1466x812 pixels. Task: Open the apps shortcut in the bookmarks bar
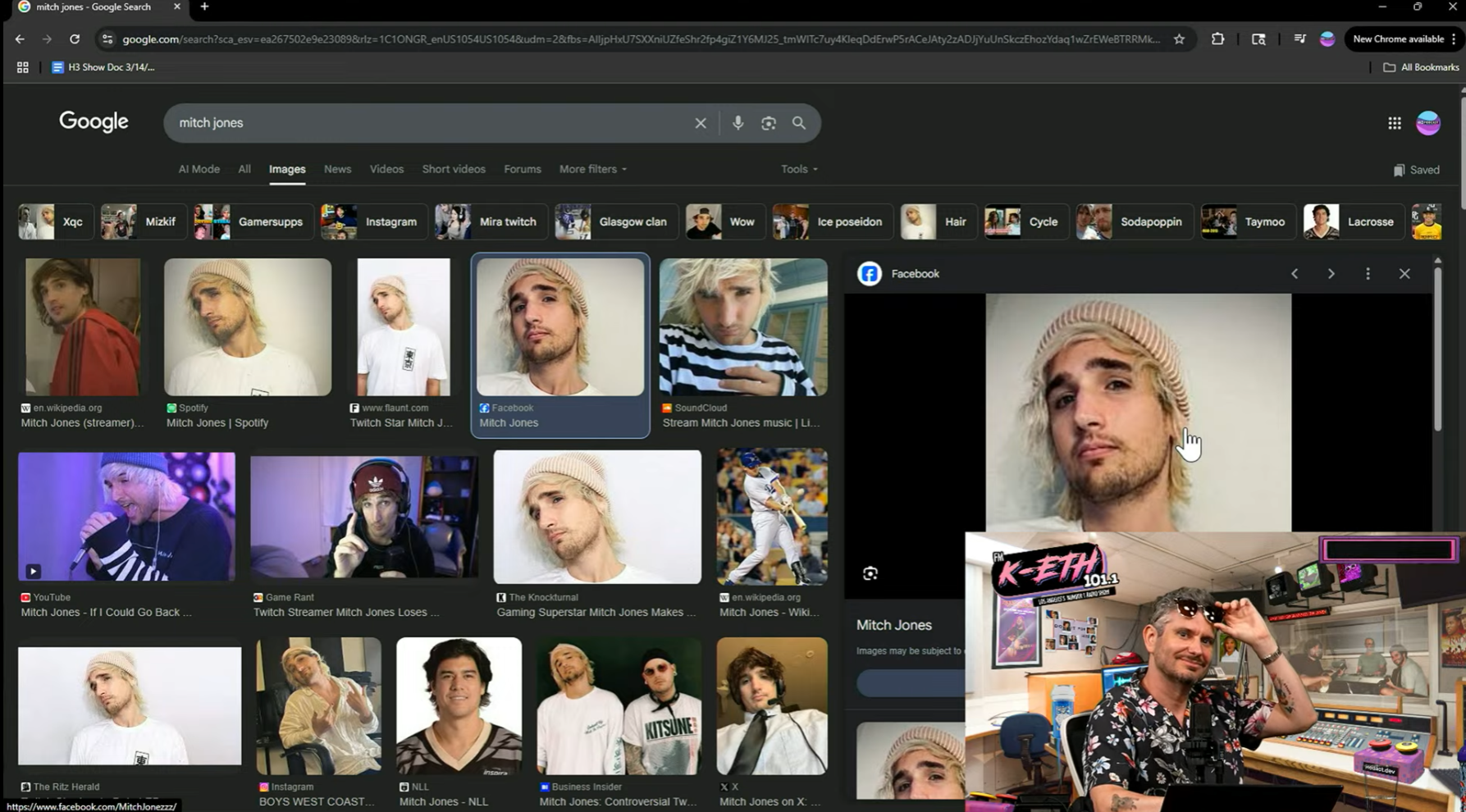click(23, 67)
